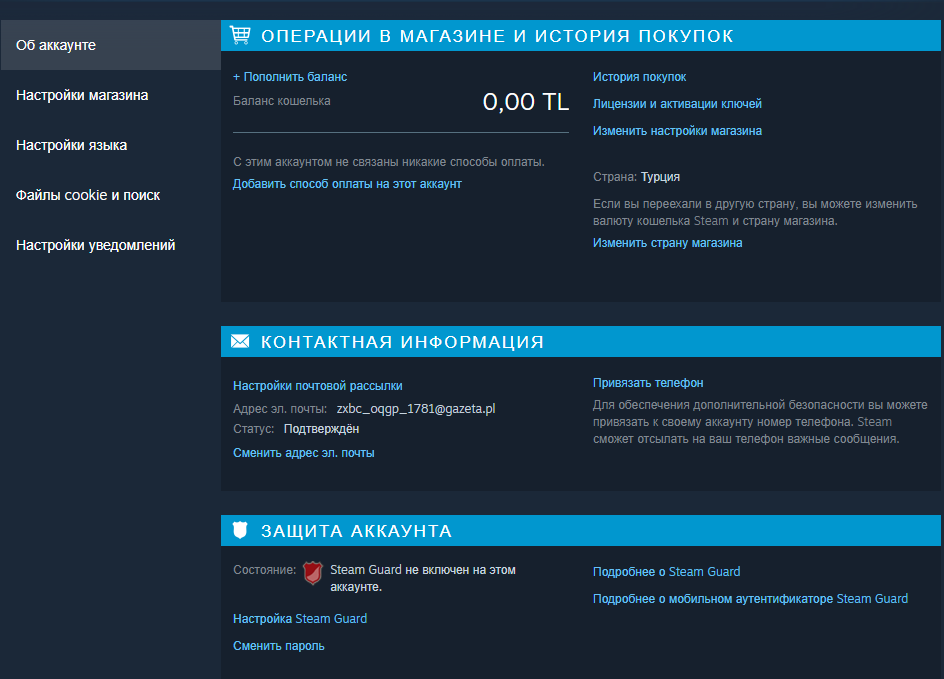Click the Баланс кошелька label
The width and height of the screenshot is (944, 679).
point(282,101)
